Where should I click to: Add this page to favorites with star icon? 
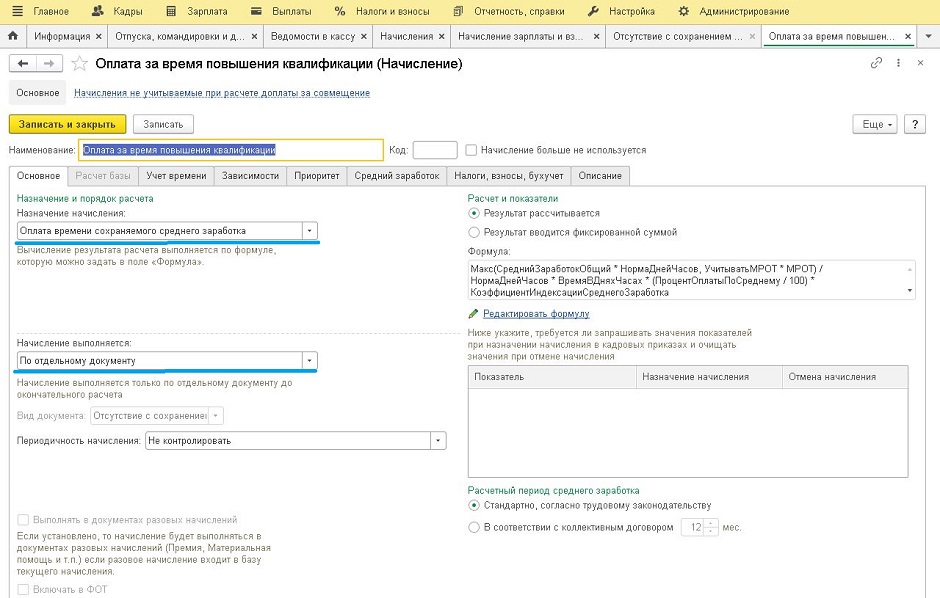click(79, 64)
